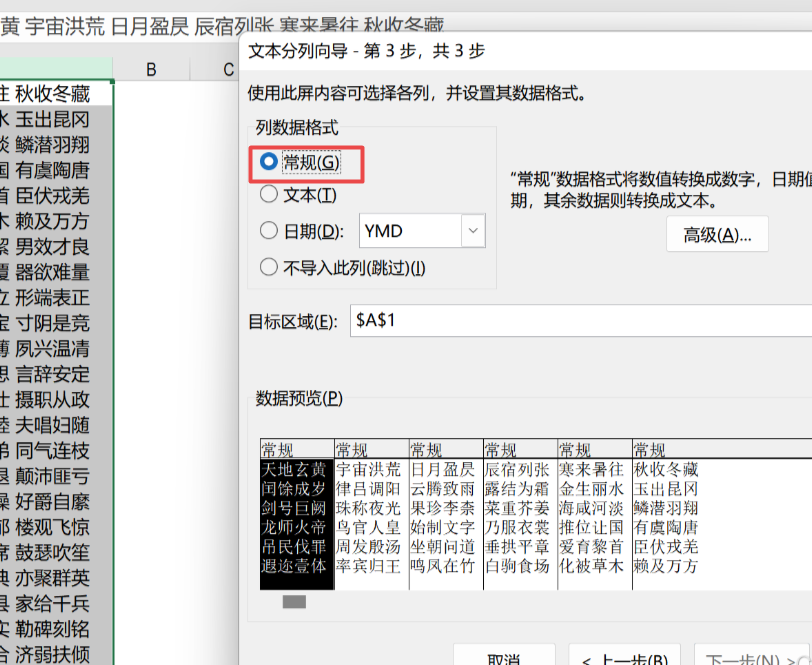Select column B header in the spreadsheet
Image resolution: width=812 pixels, height=665 pixels.
(x=152, y=68)
